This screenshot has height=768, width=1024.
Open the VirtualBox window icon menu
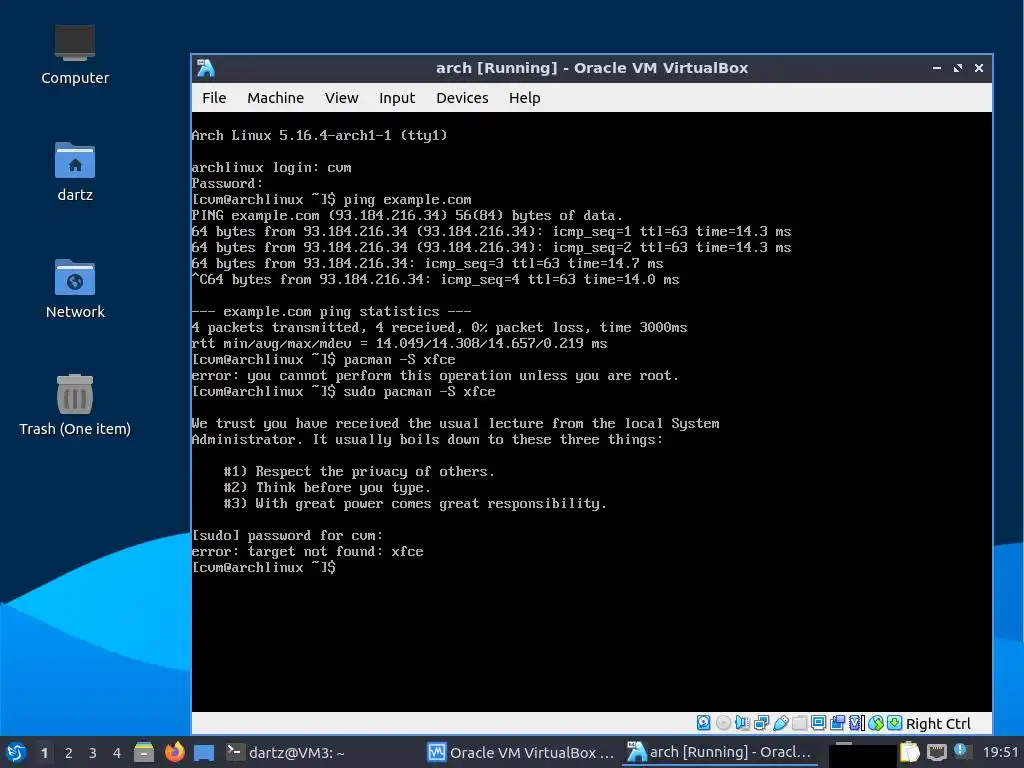206,68
